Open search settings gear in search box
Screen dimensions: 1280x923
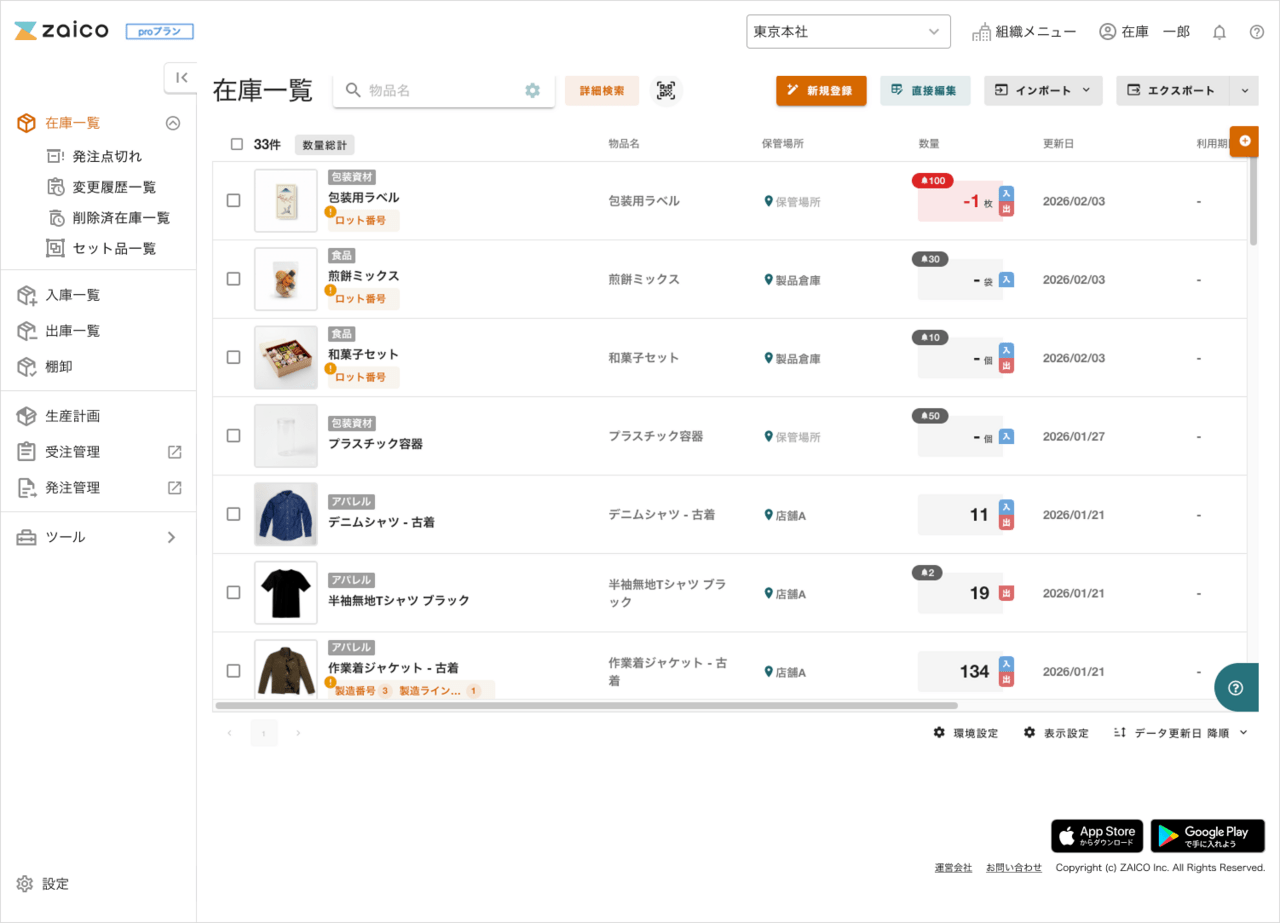pyautogui.click(x=532, y=90)
